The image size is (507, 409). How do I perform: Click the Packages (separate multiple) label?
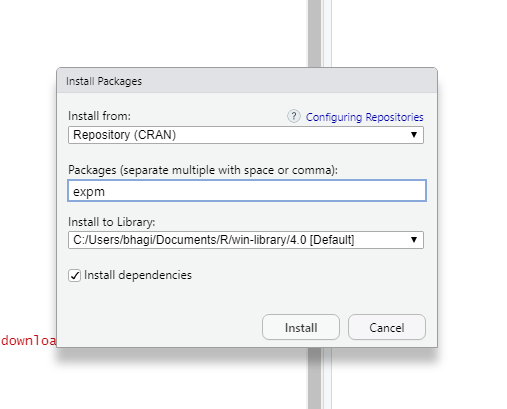(203, 170)
